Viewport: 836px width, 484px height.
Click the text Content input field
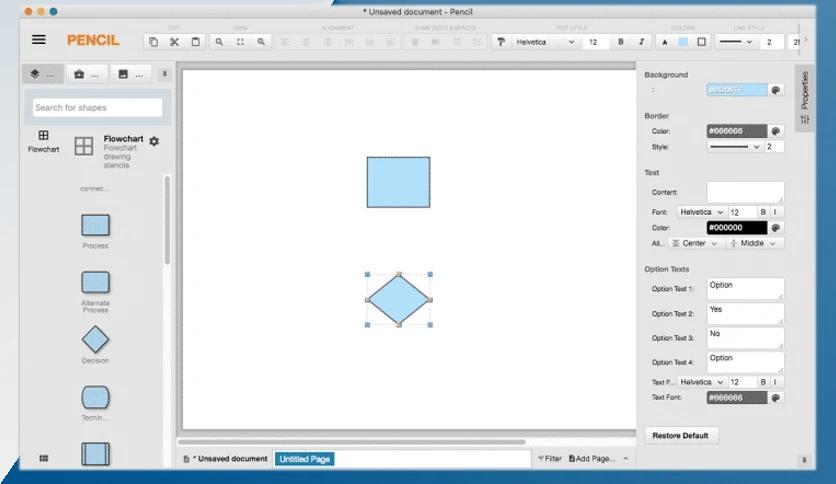(x=745, y=192)
